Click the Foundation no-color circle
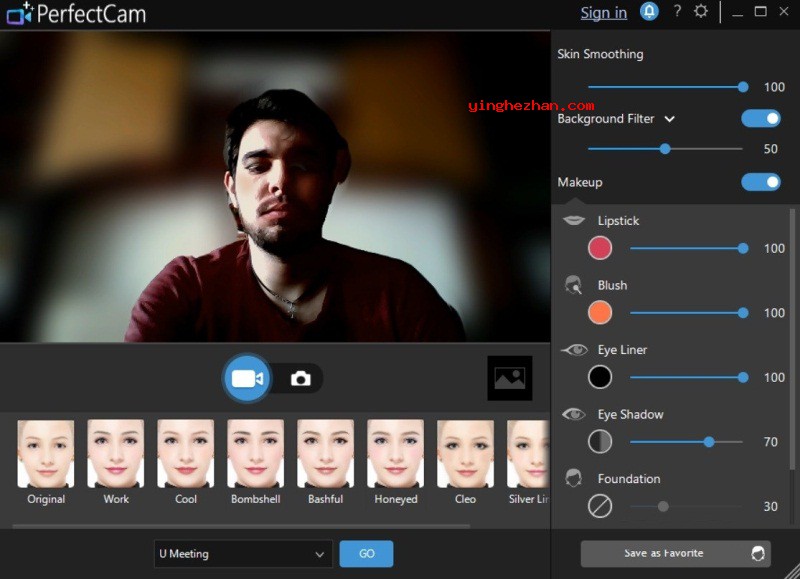The width and height of the screenshot is (800, 579). point(599,507)
